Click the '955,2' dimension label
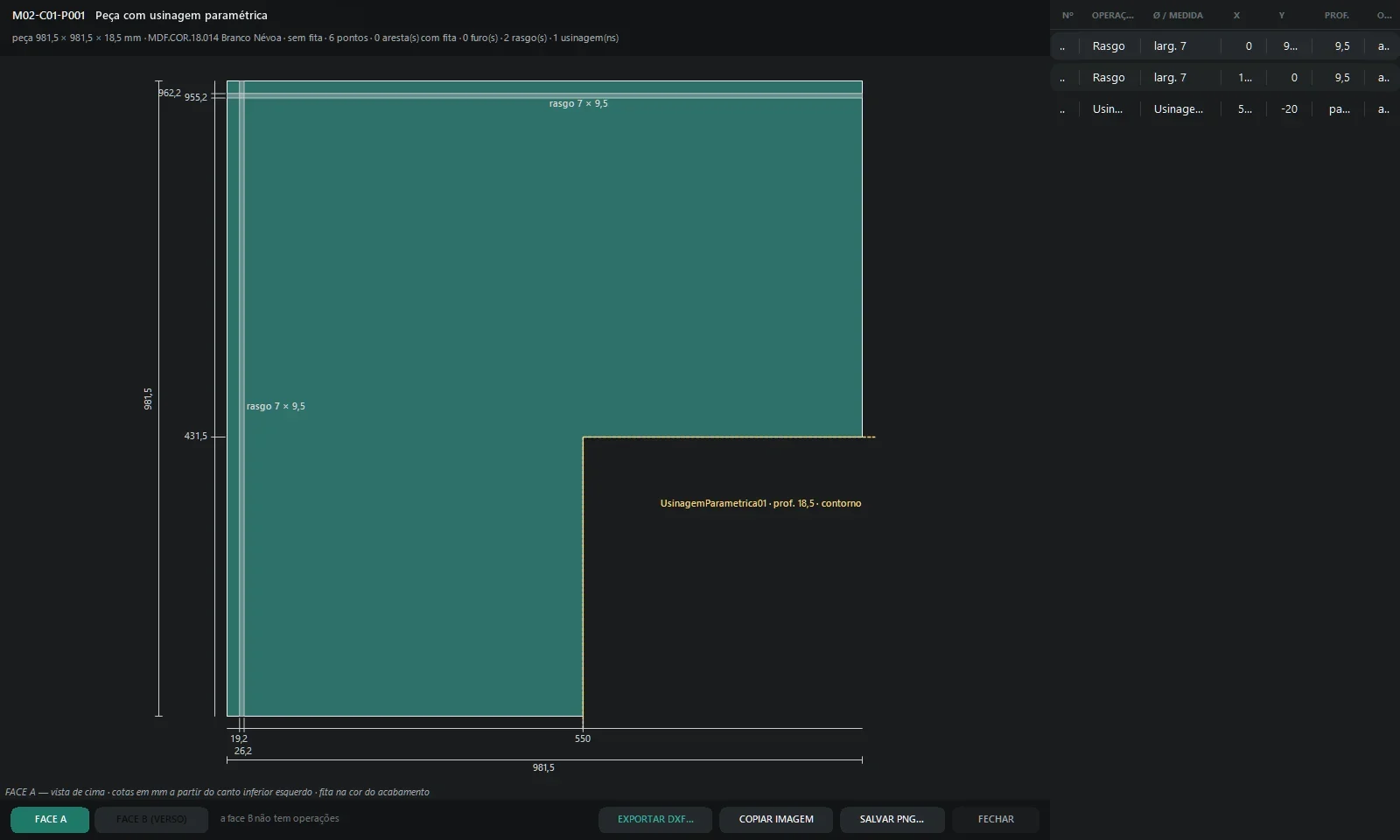The height and width of the screenshot is (840, 1400). click(196, 98)
